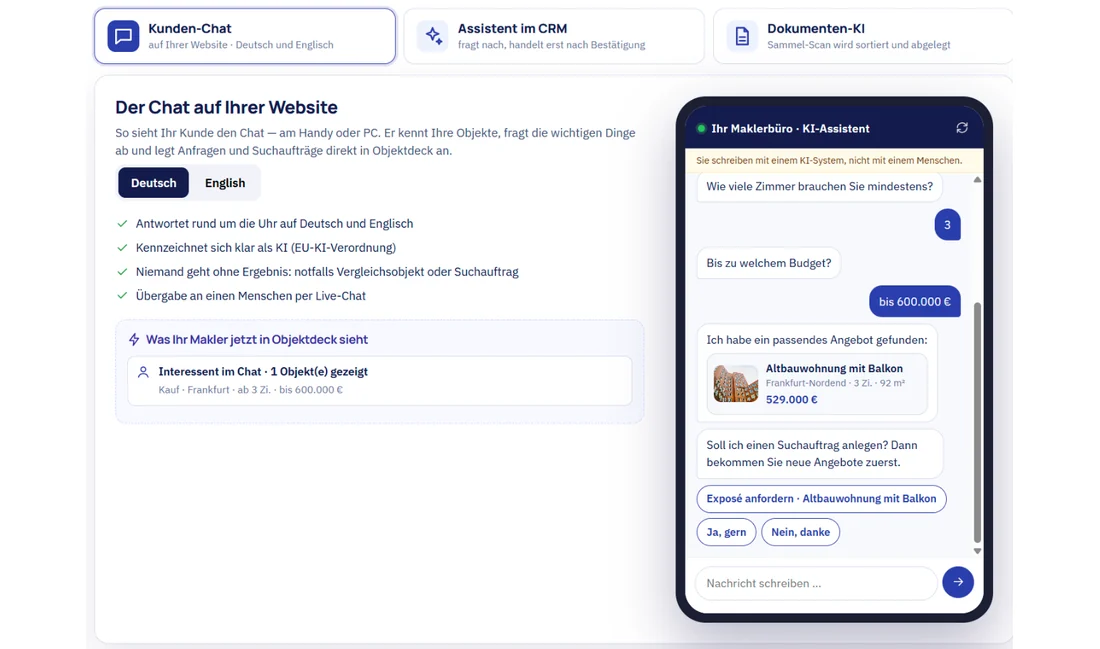This screenshot has width=1100, height=649.
Task: Click checkmark beside Niemand geht ohne Ergebnis
Action: [x=122, y=272]
